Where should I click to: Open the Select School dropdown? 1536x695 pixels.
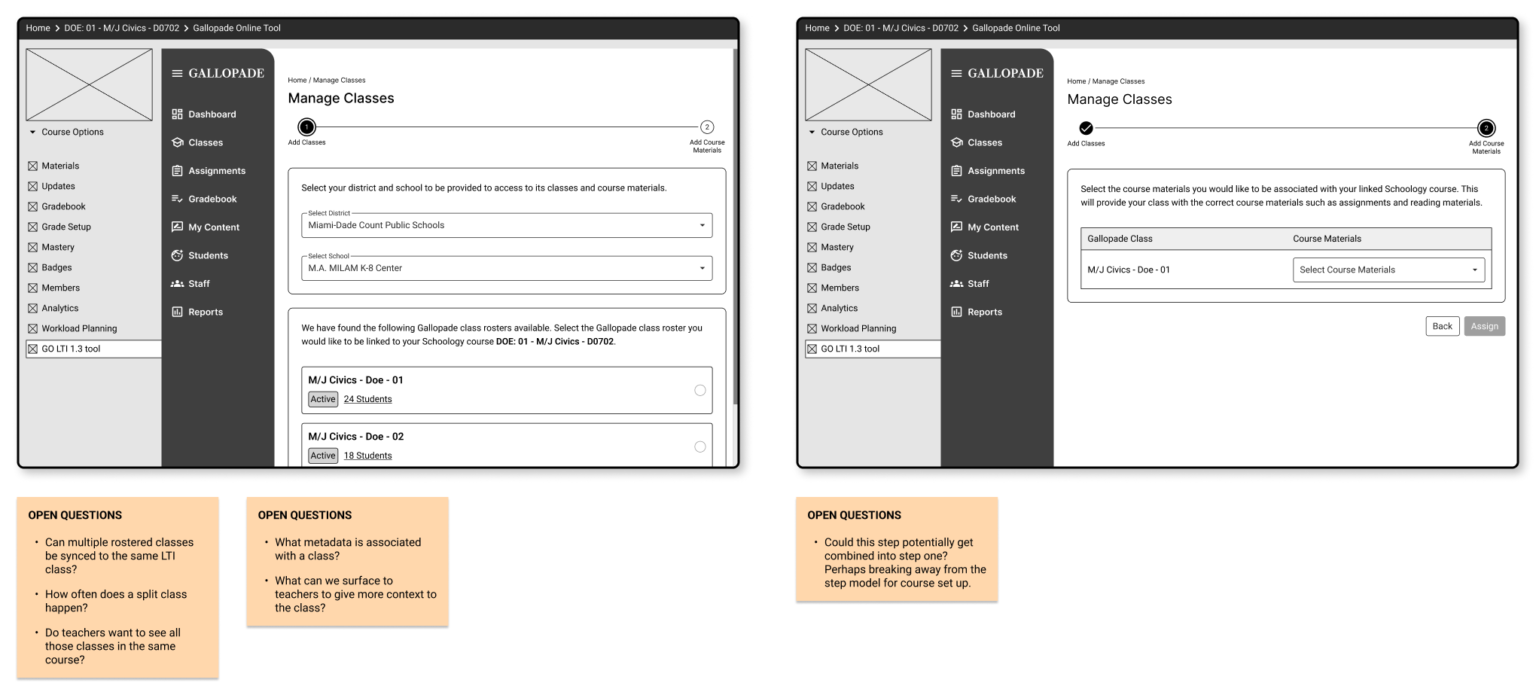507,268
